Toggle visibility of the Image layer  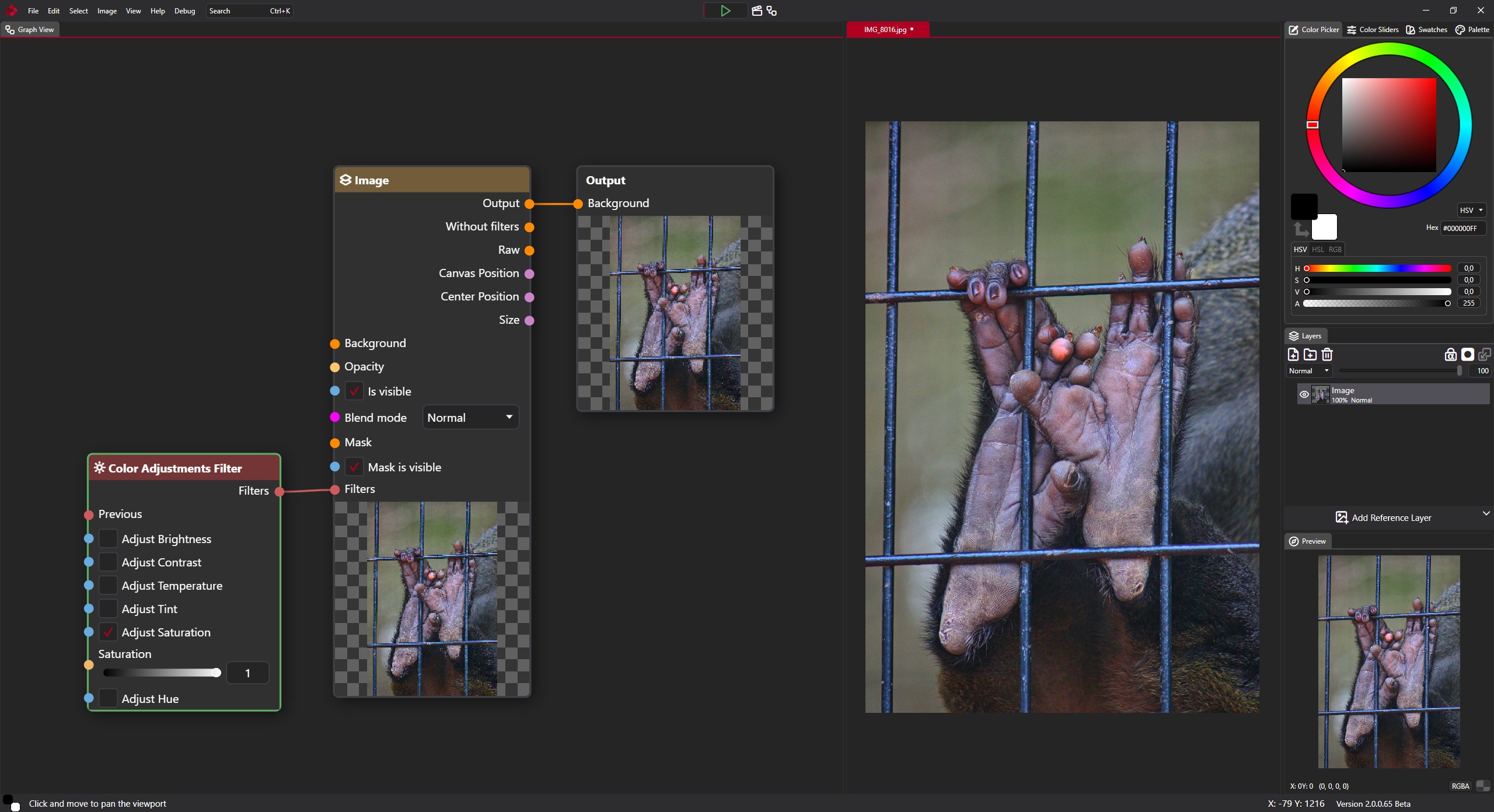pyautogui.click(x=1303, y=394)
